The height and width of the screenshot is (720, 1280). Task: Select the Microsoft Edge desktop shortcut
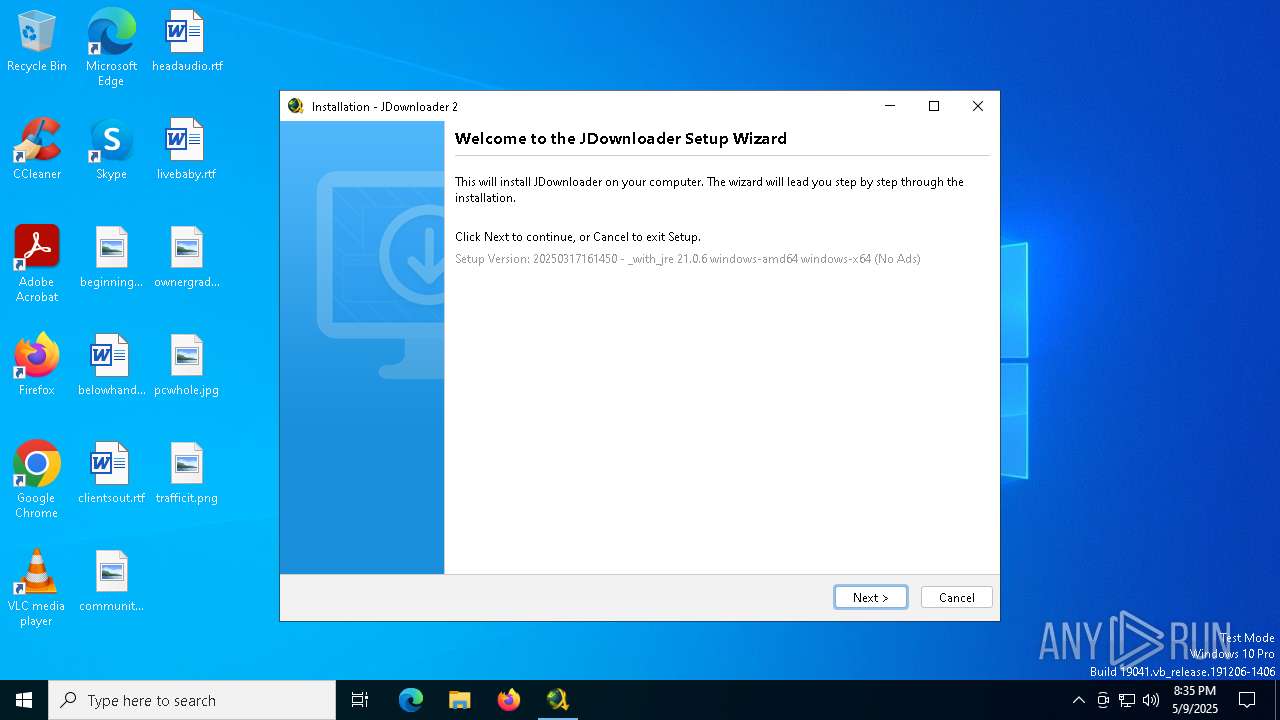(x=111, y=48)
